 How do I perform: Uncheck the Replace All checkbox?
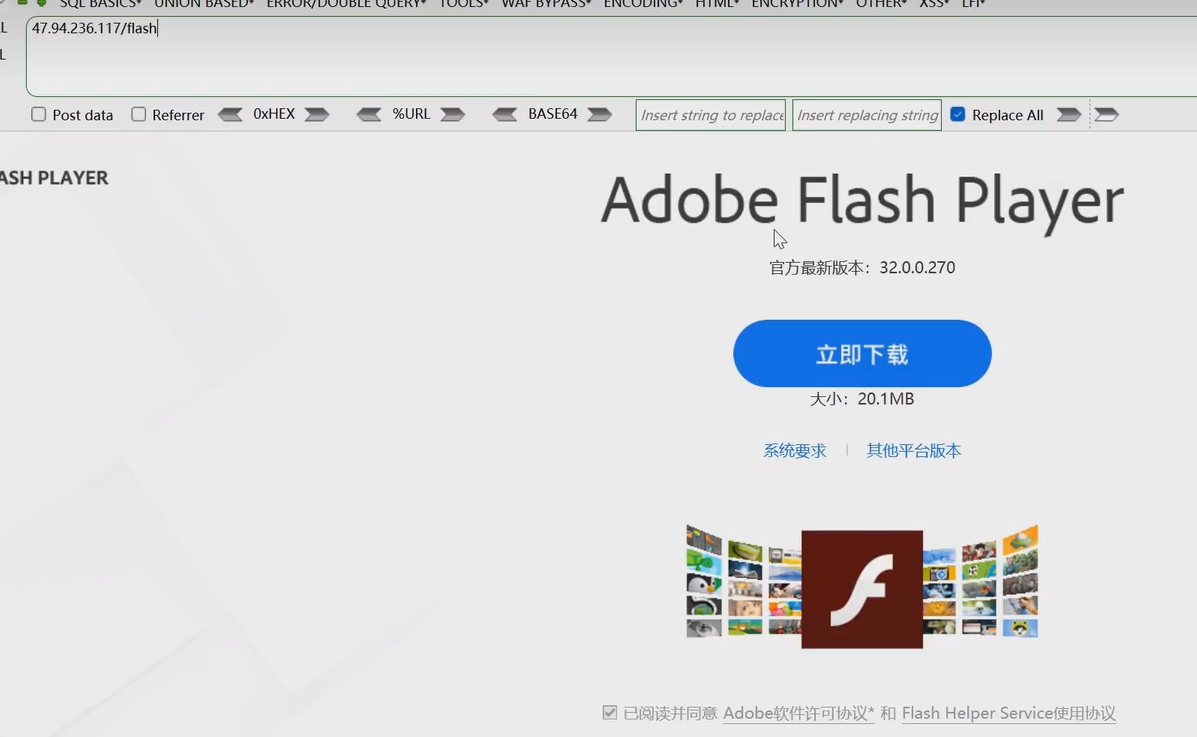[957, 115]
